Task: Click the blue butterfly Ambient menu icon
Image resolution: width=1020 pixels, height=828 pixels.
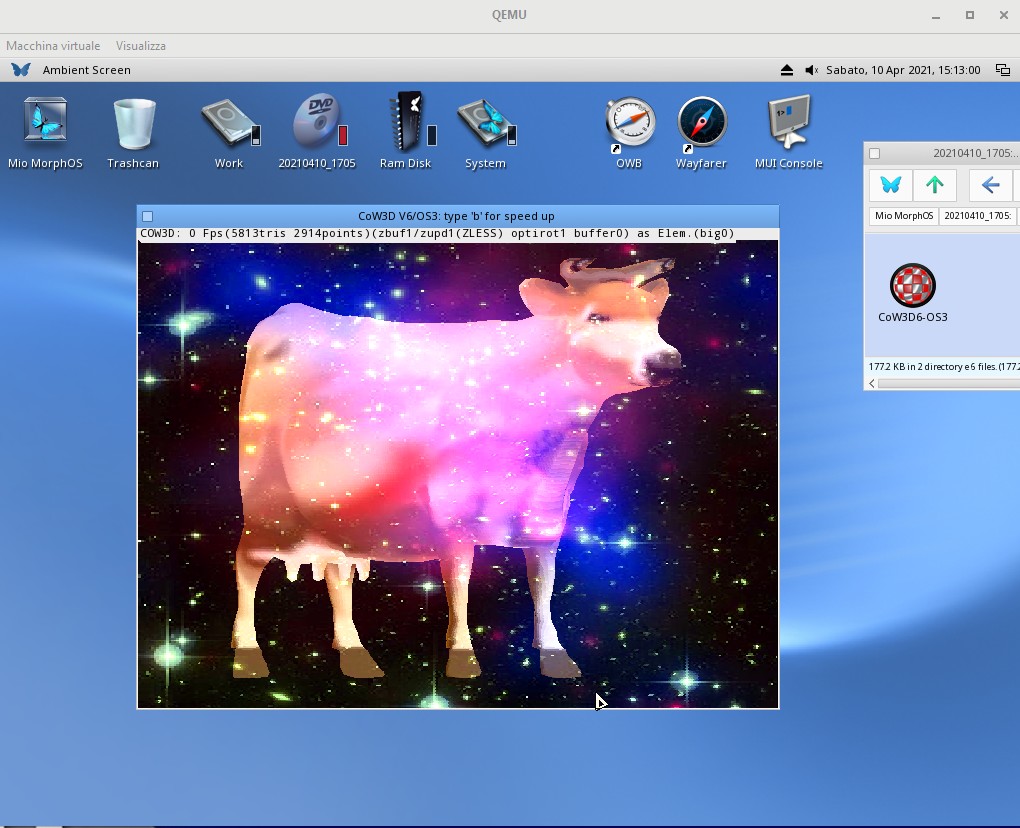Action: [21, 70]
